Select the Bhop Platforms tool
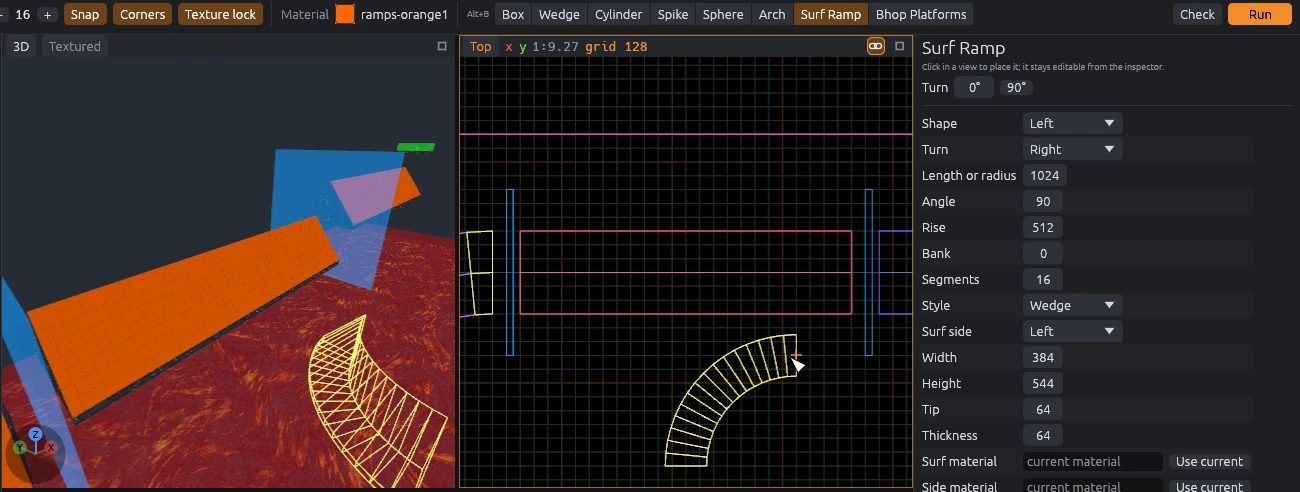Screen dimensions: 1300x492 921,15
